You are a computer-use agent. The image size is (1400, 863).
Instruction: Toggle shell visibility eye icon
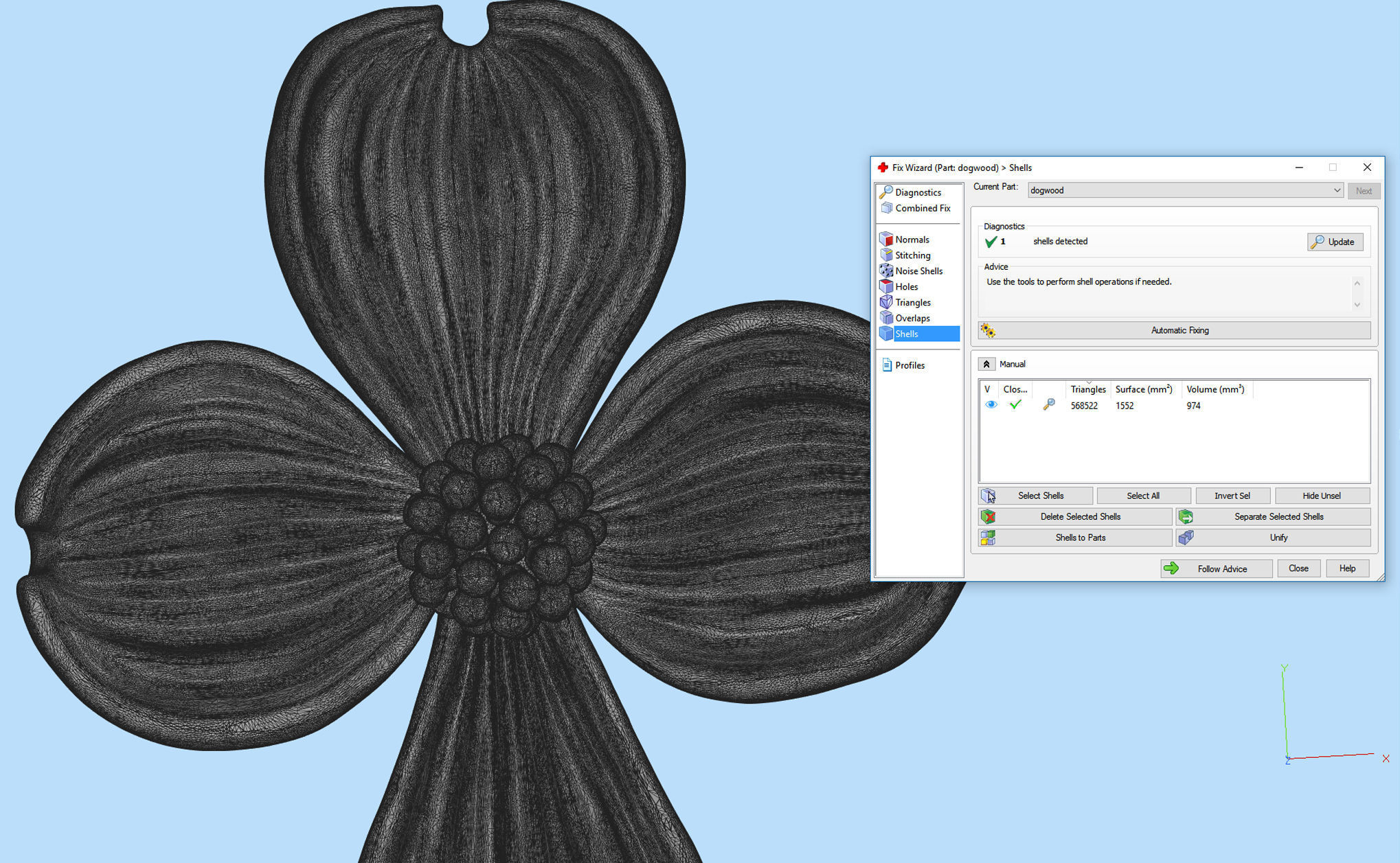pyautogui.click(x=991, y=405)
